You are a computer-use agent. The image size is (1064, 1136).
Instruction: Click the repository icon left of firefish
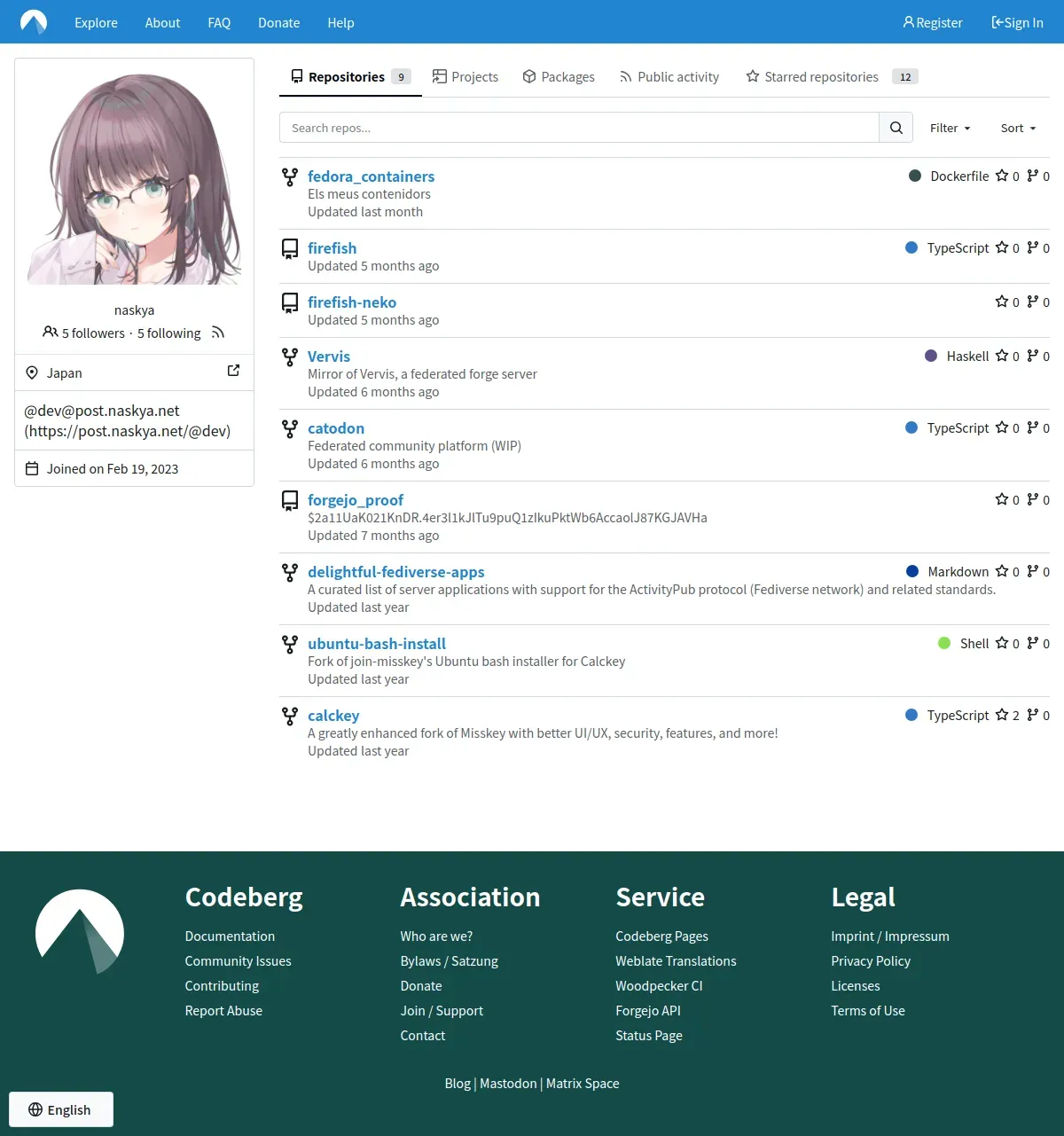[290, 249]
